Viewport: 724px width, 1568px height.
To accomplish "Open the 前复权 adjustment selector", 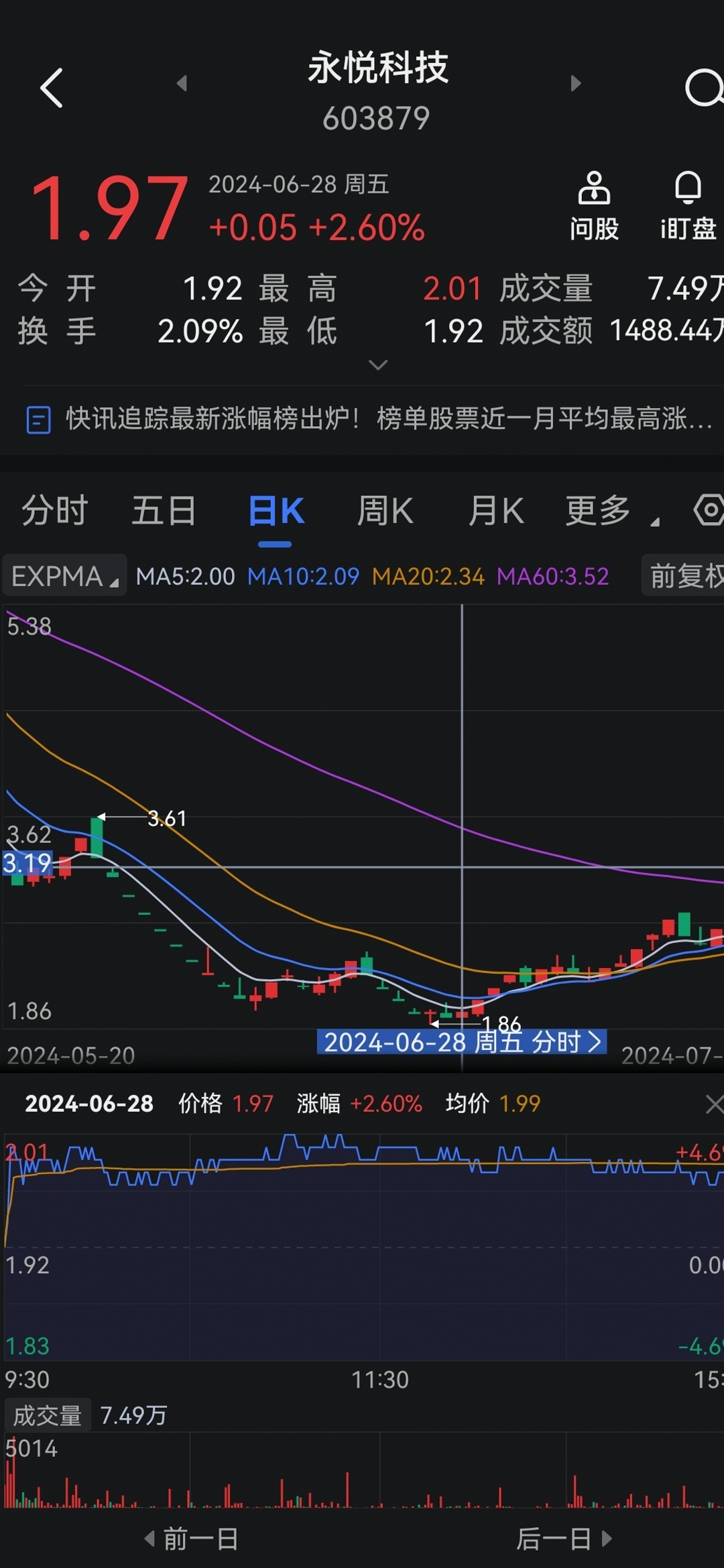I will click(684, 576).
